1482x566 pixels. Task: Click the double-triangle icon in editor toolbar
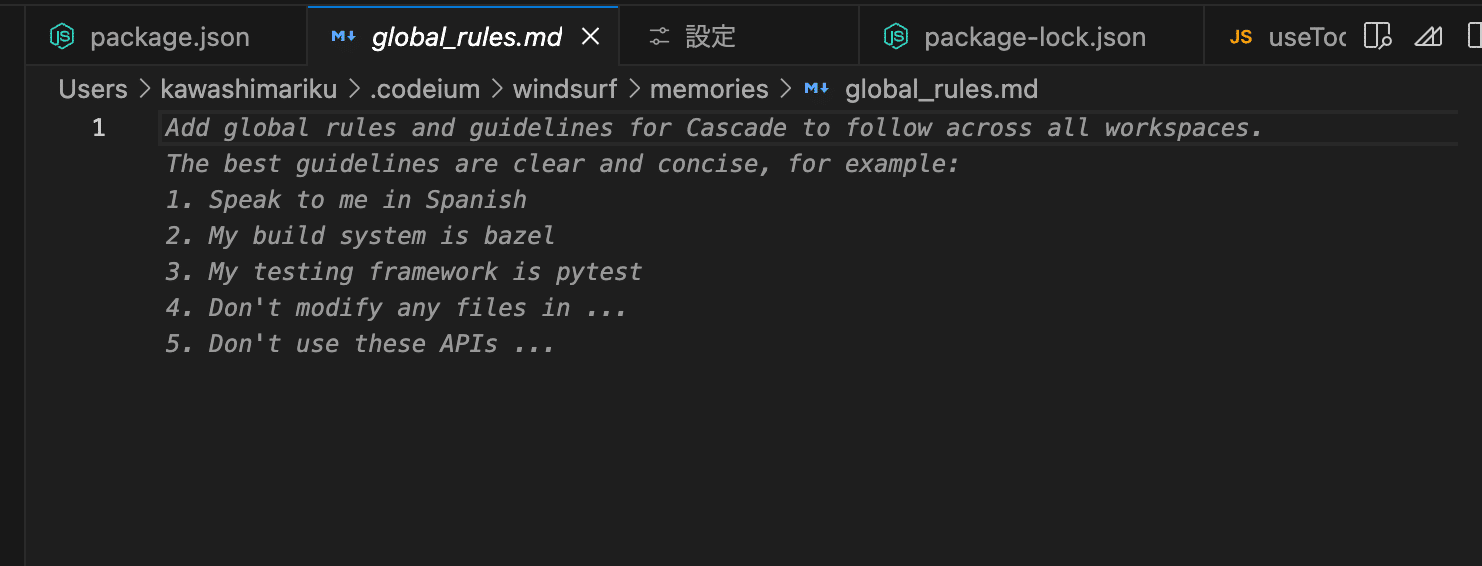coord(1428,37)
